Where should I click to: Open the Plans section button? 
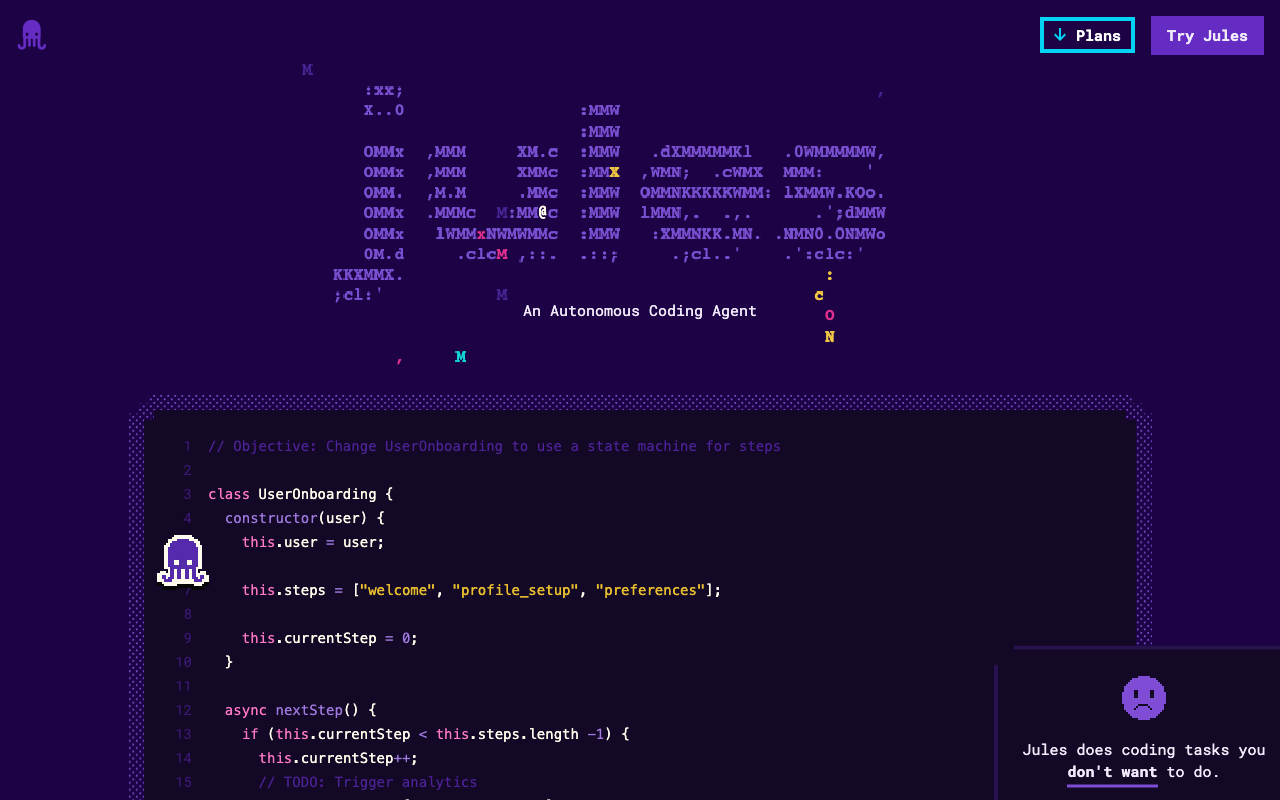click(1087, 35)
